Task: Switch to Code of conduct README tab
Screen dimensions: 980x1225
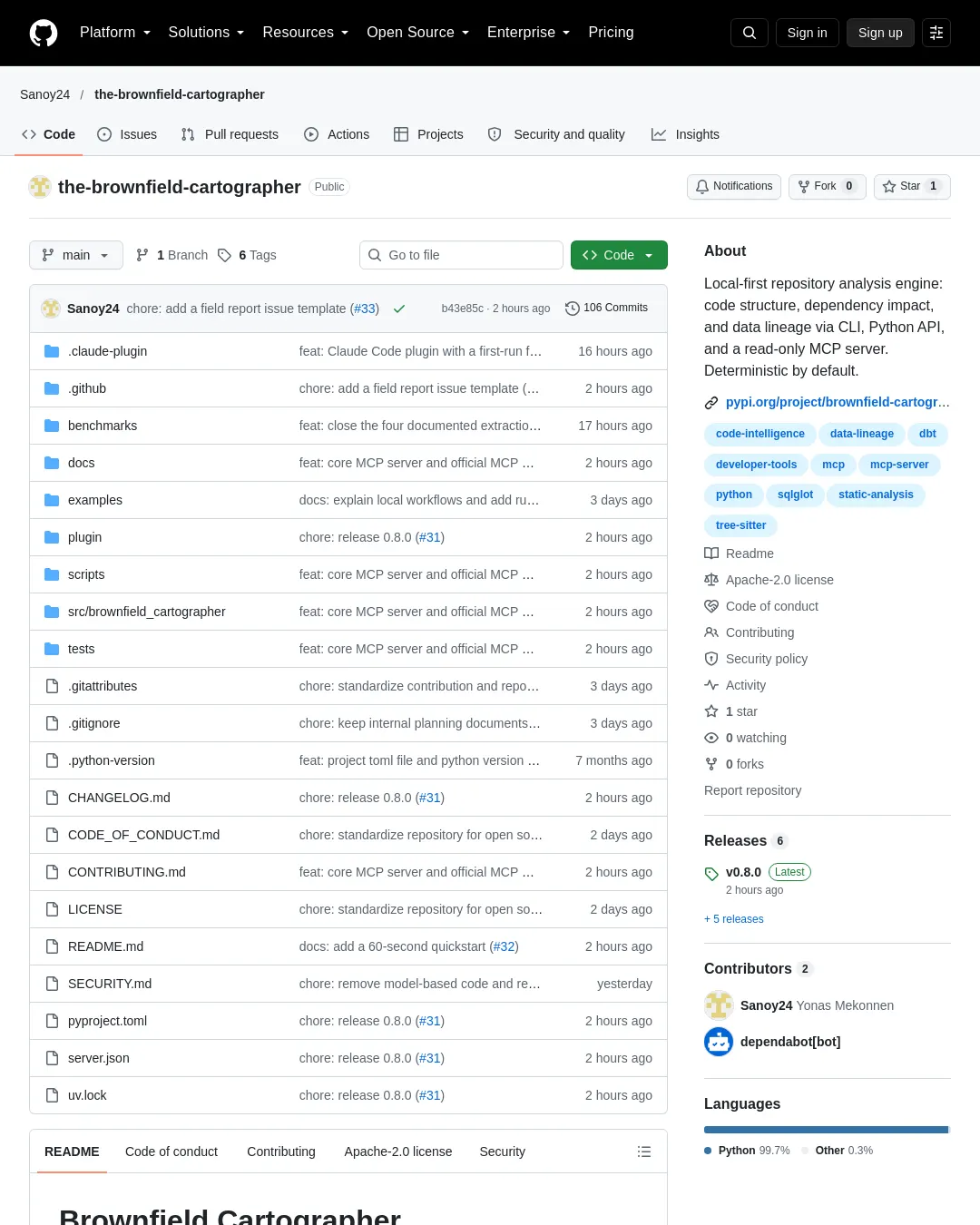Action: (x=171, y=1151)
